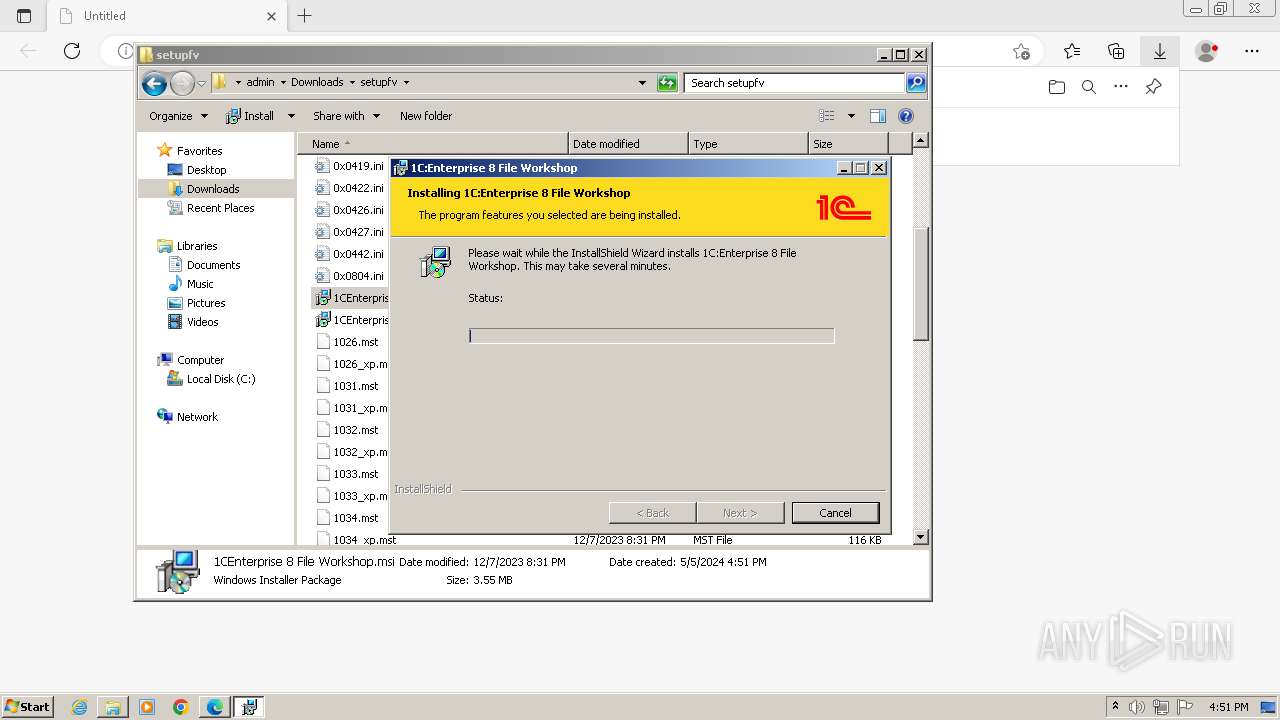Click the browser Downloads icon
This screenshot has width=1280, height=720.
click(1160, 51)
